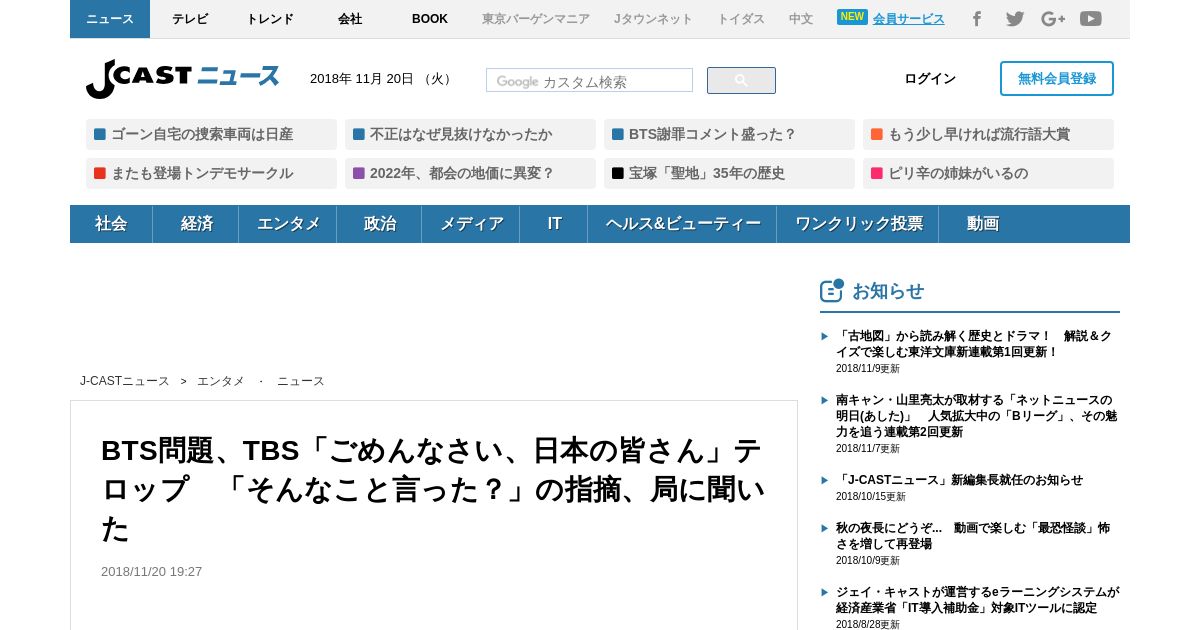Viewport: 1200px width, 630px height.
Task: Open headline またも登場トンデモサークル
Action: 211,173
